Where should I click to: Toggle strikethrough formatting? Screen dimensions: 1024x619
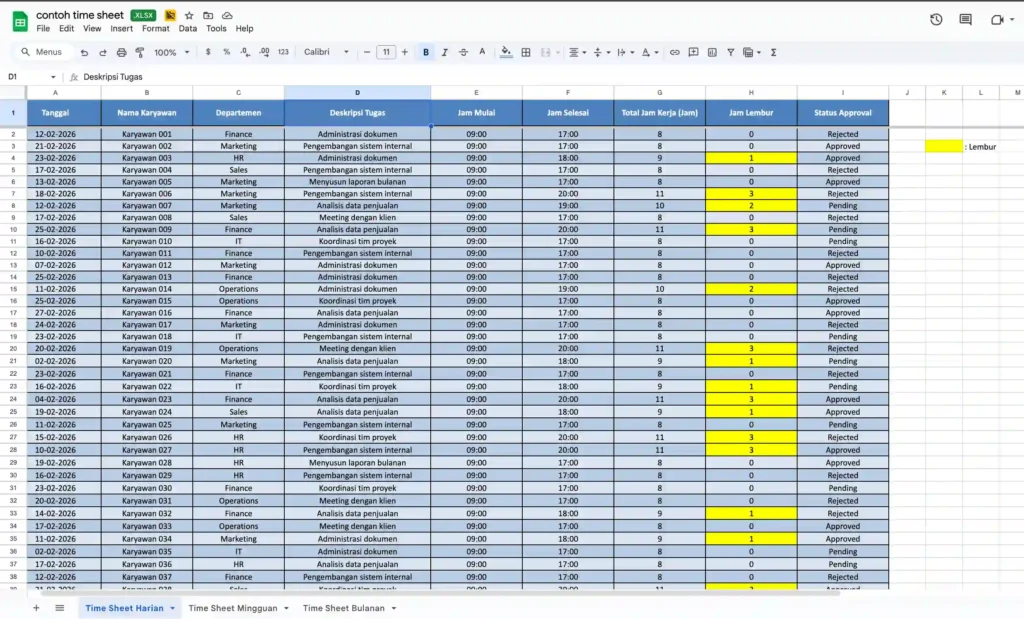463,52
